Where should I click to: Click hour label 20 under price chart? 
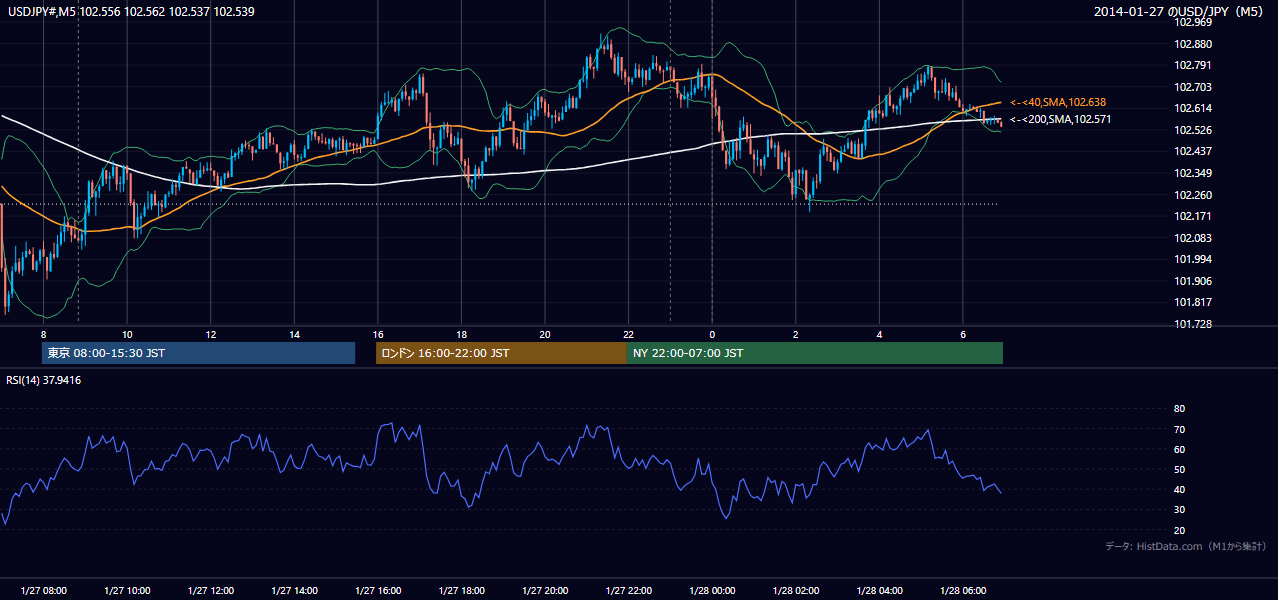click(545, 334)
